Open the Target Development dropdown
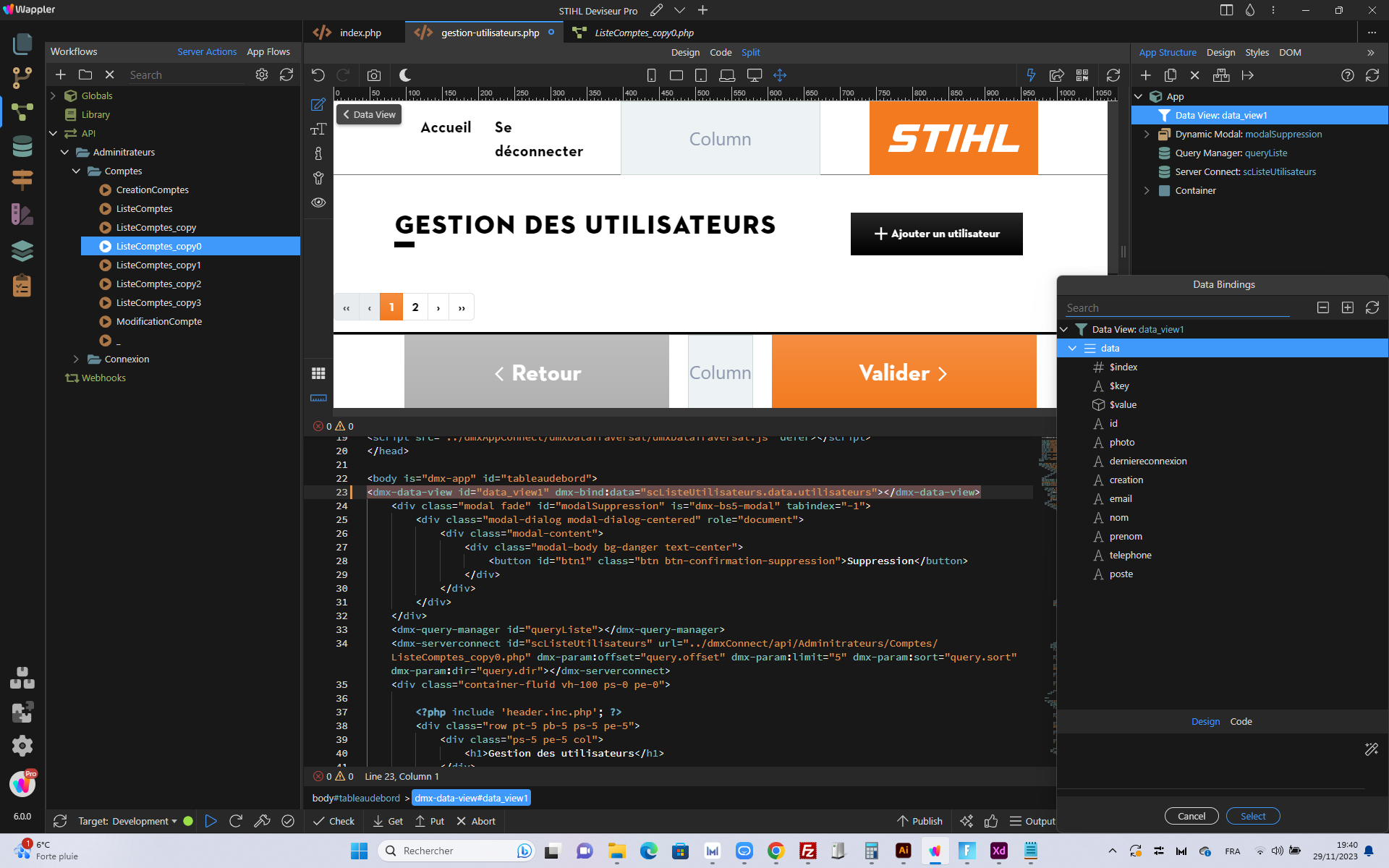 point(127,821)
